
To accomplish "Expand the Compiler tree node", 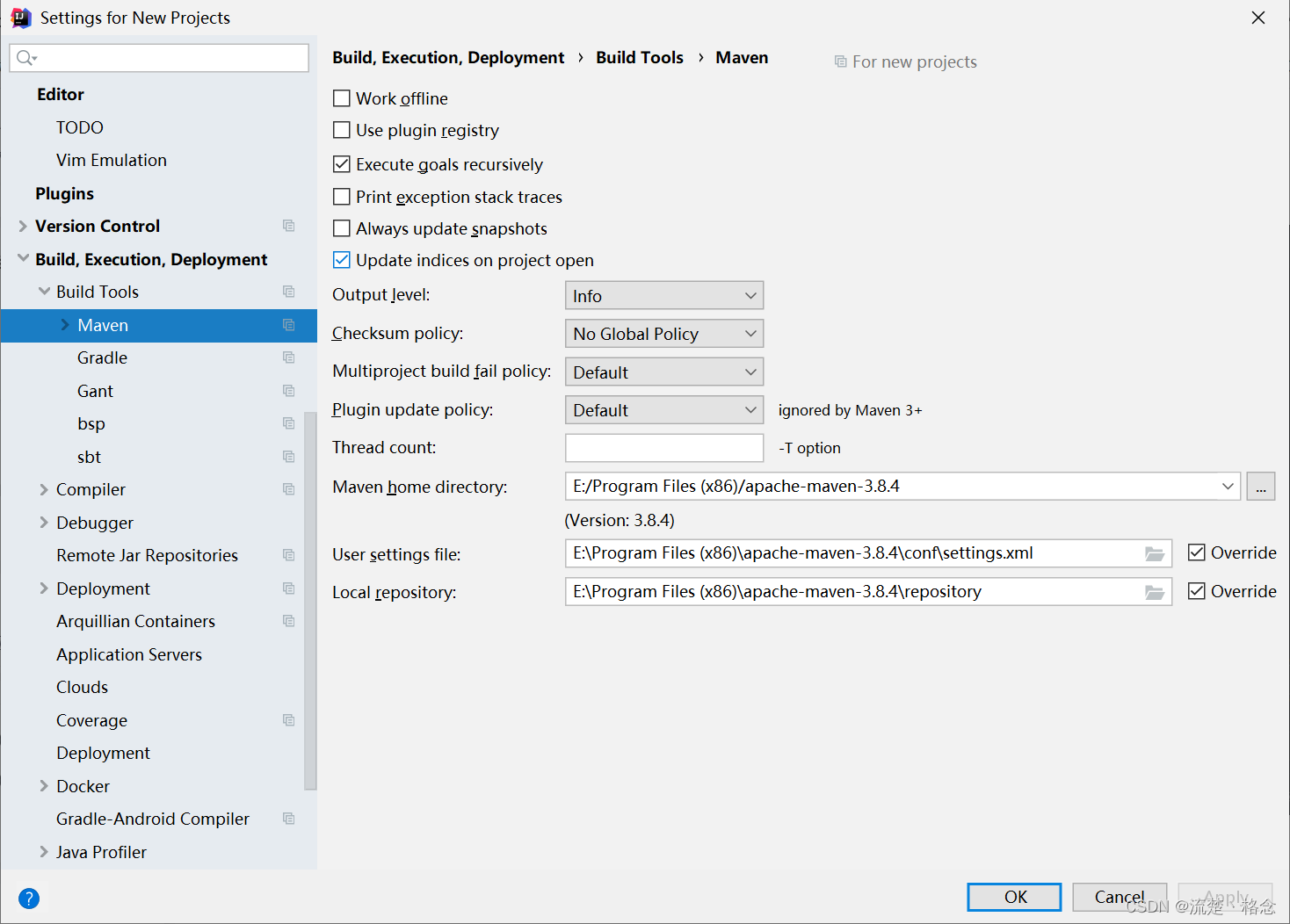I will pos(44,489).
